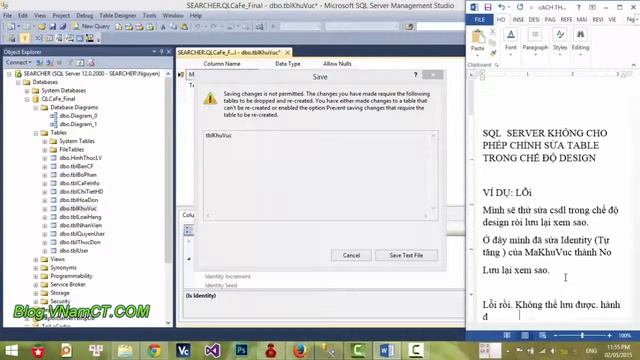Click the Save All icon in SSMS toolbar
This screenshot has height=360, width=640.
coord(62,27)
